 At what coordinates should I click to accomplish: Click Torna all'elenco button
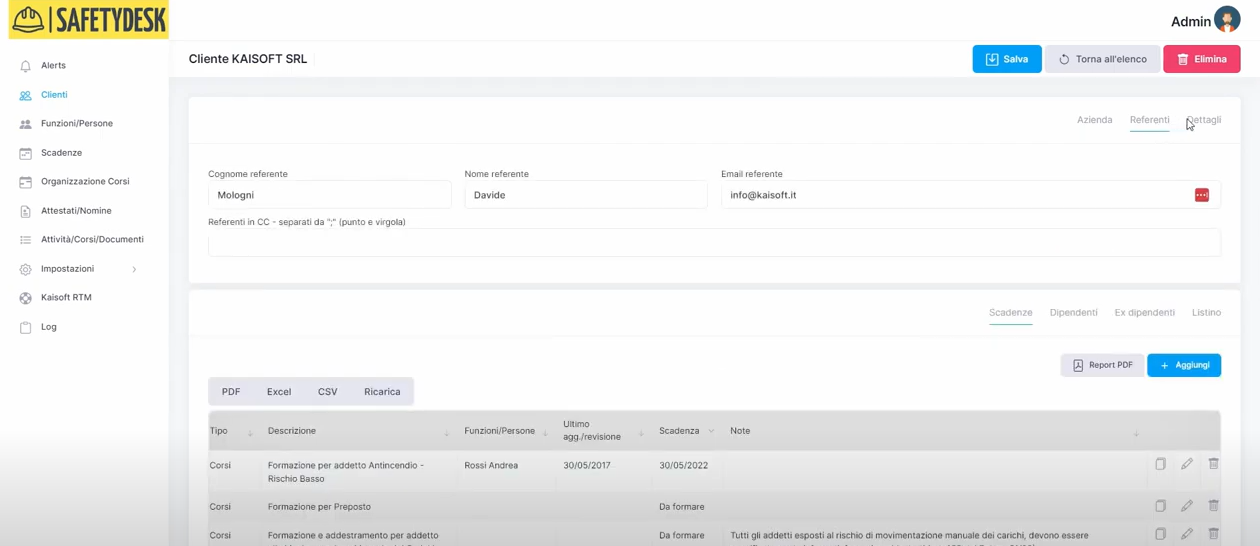[x=1103, y=59]
